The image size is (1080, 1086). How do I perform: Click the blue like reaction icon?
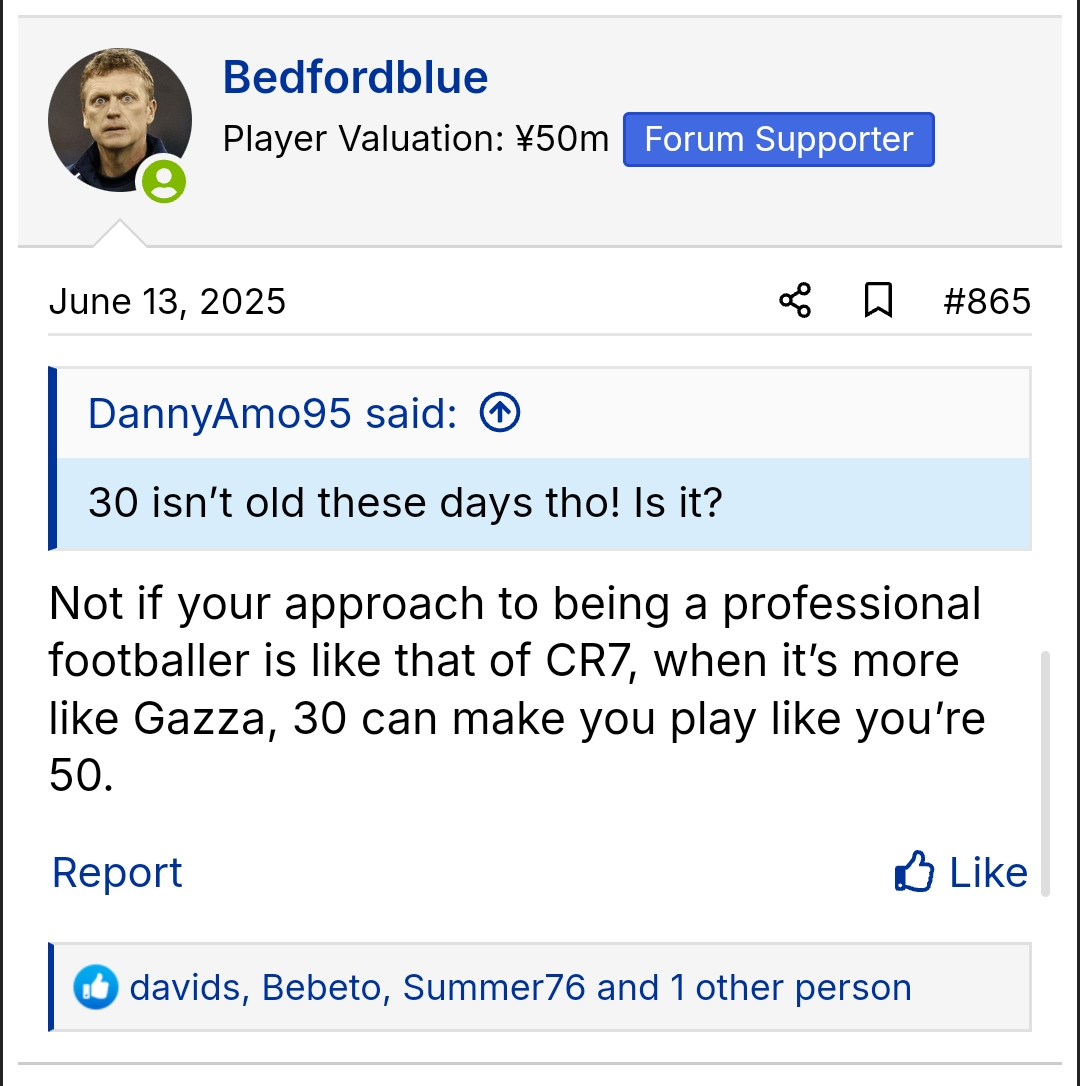click(96, 988)
